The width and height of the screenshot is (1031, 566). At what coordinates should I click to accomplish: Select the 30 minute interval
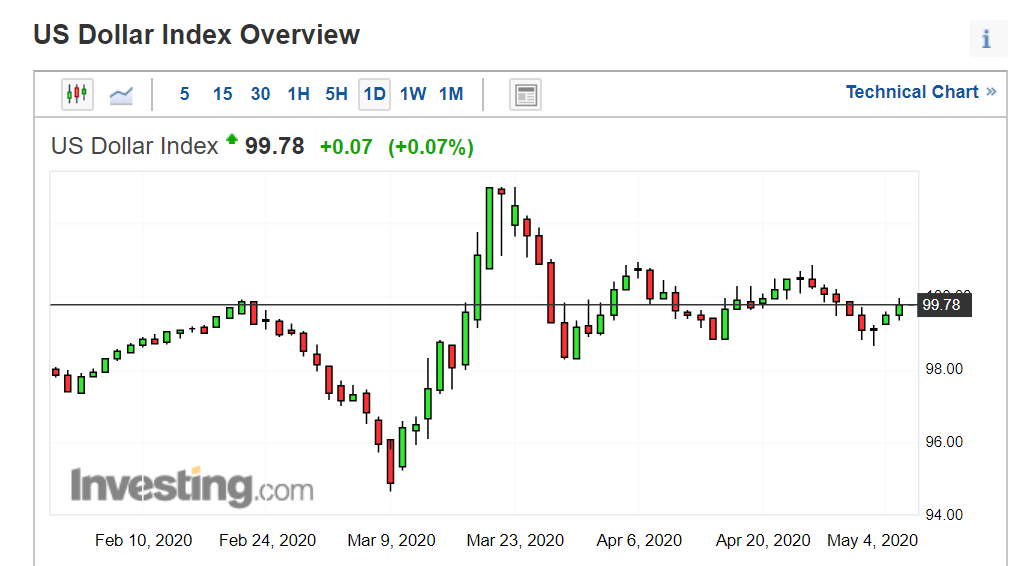tap(260, 94)
